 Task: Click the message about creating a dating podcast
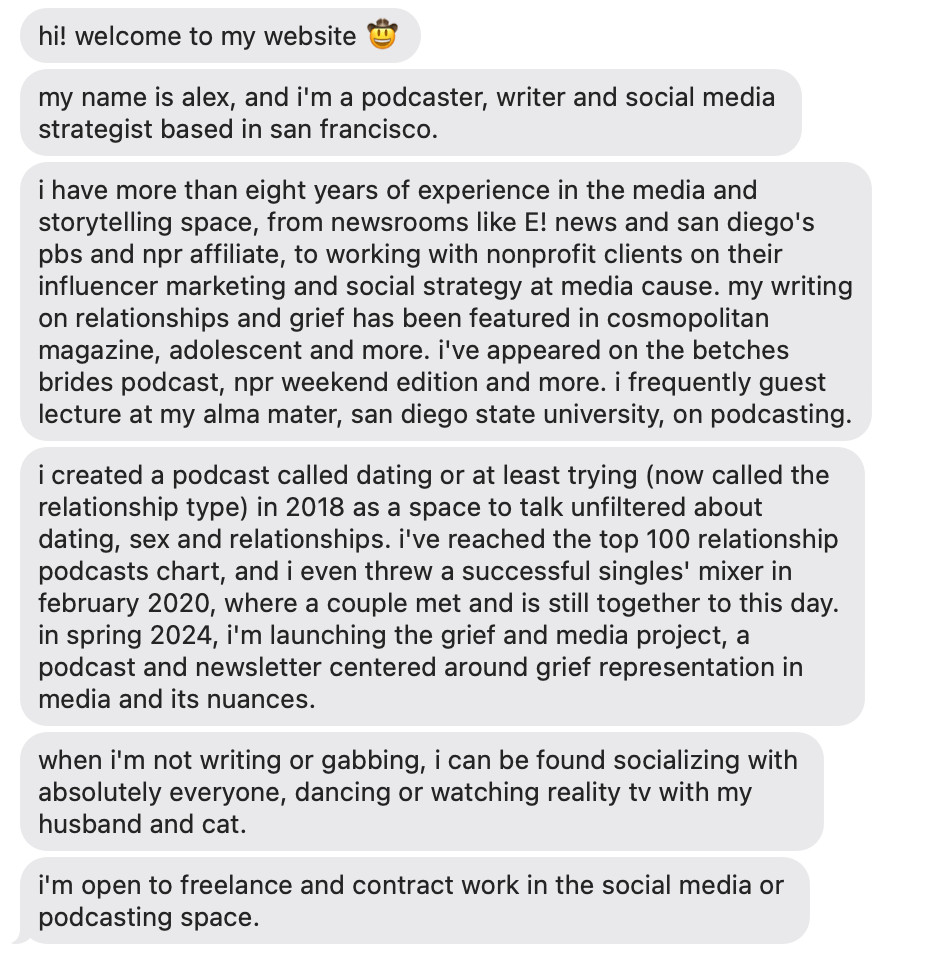pos(441,586)
